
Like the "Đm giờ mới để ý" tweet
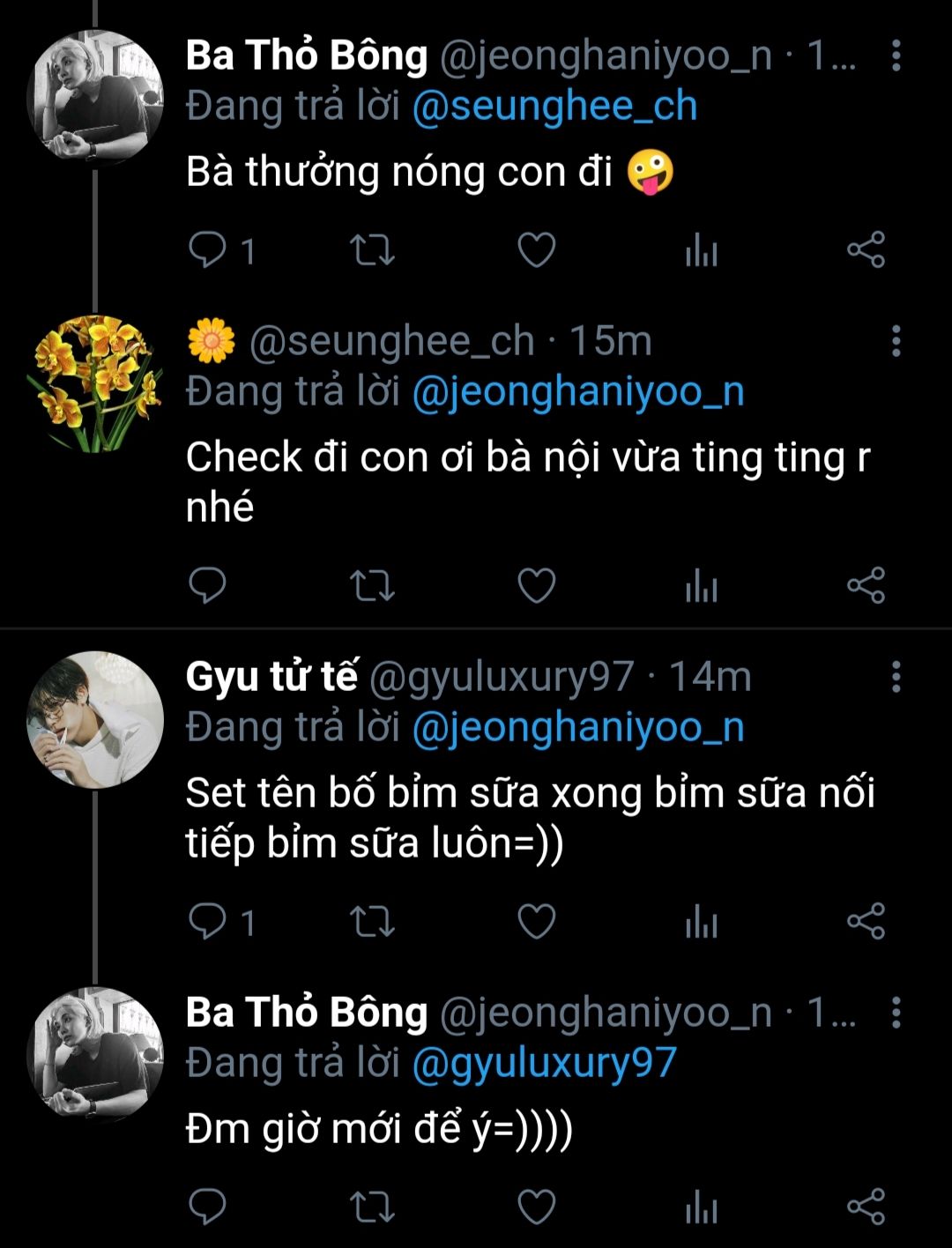(x=536, y=1207)
